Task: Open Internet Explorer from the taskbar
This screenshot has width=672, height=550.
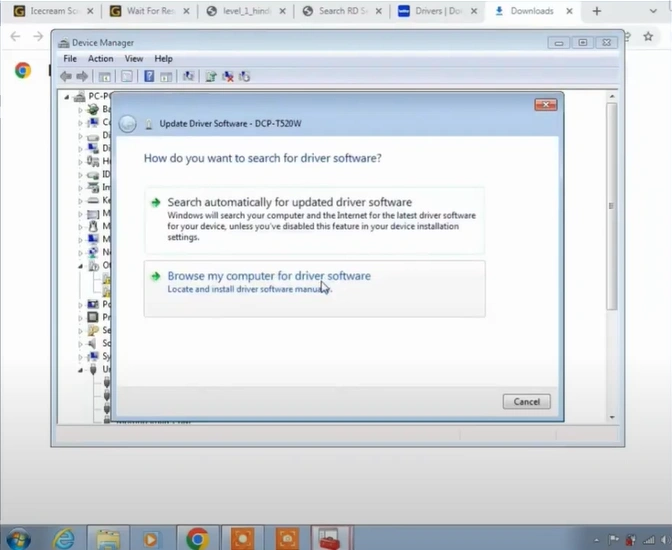Action: click(64, 538)
